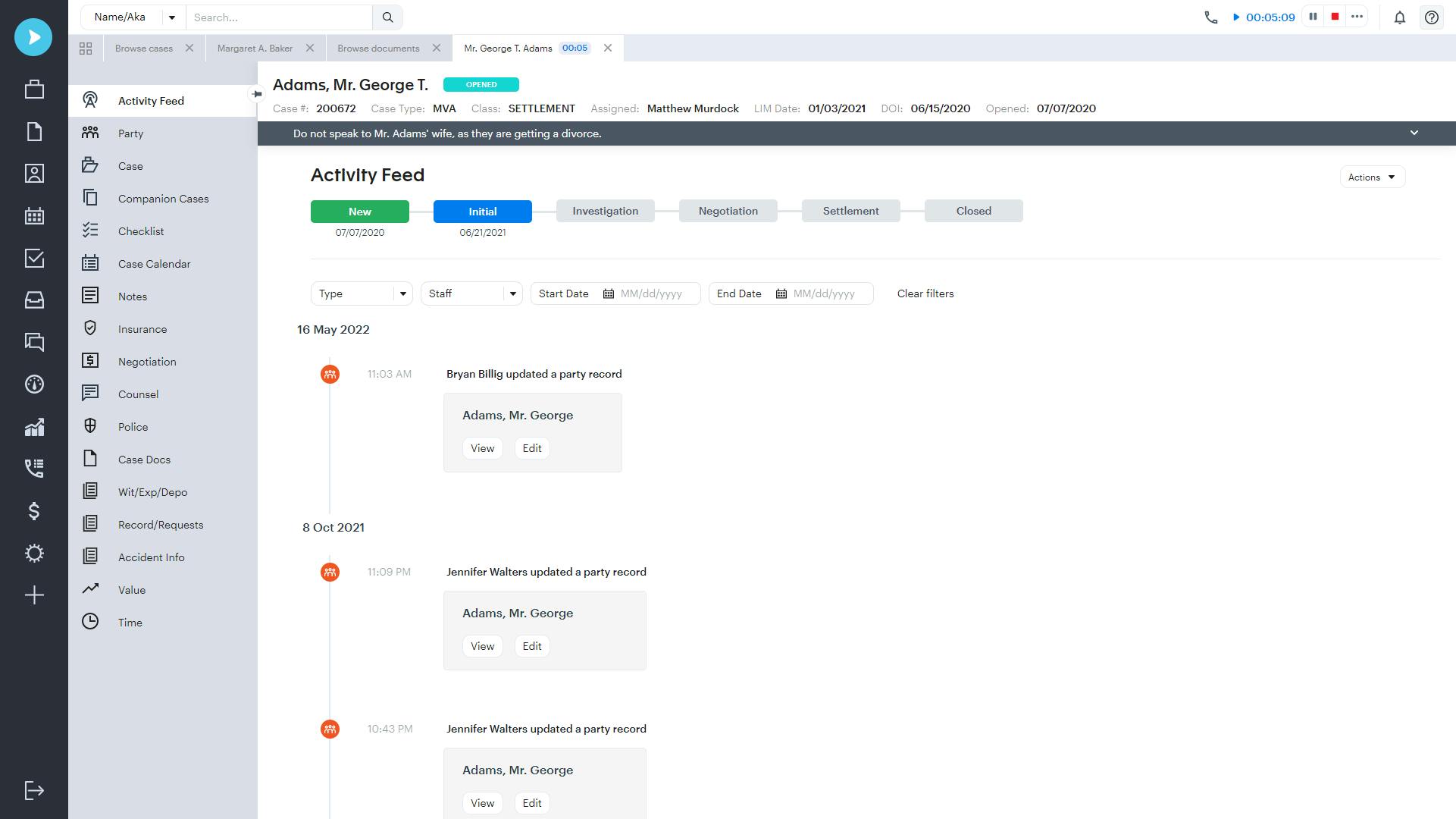Screen dimensions: 1456x819
Task: Create new item with plus icon
Action: click(x=33, y=595)
